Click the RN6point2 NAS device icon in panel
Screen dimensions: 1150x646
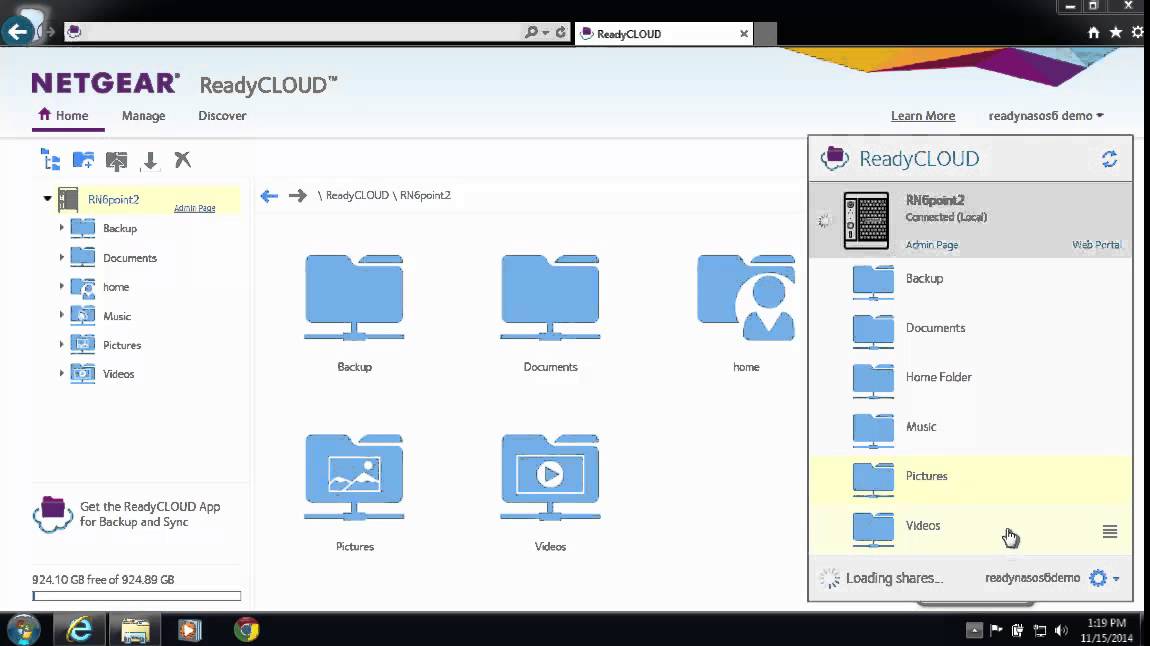point(866,221)
